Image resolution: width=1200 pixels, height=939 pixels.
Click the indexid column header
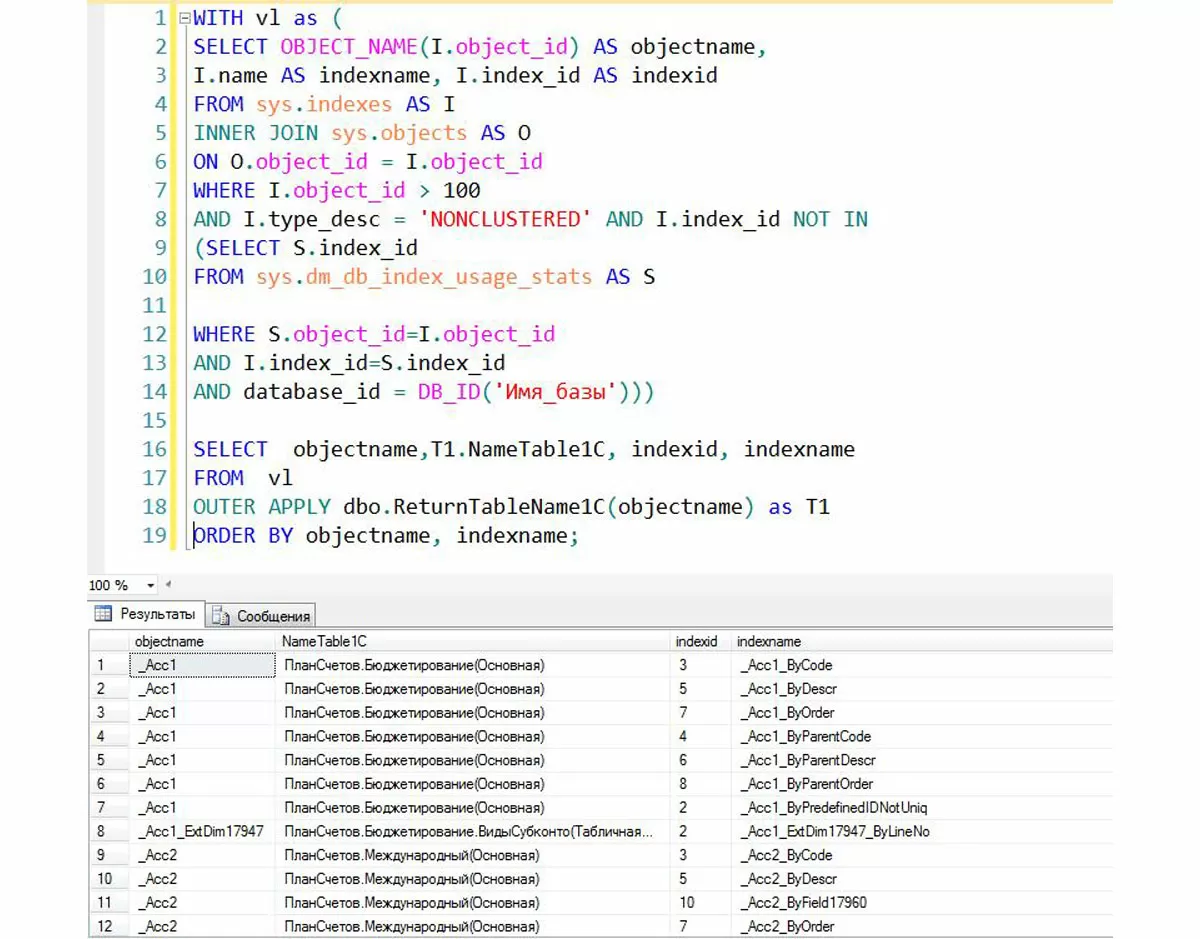point(700,641)
